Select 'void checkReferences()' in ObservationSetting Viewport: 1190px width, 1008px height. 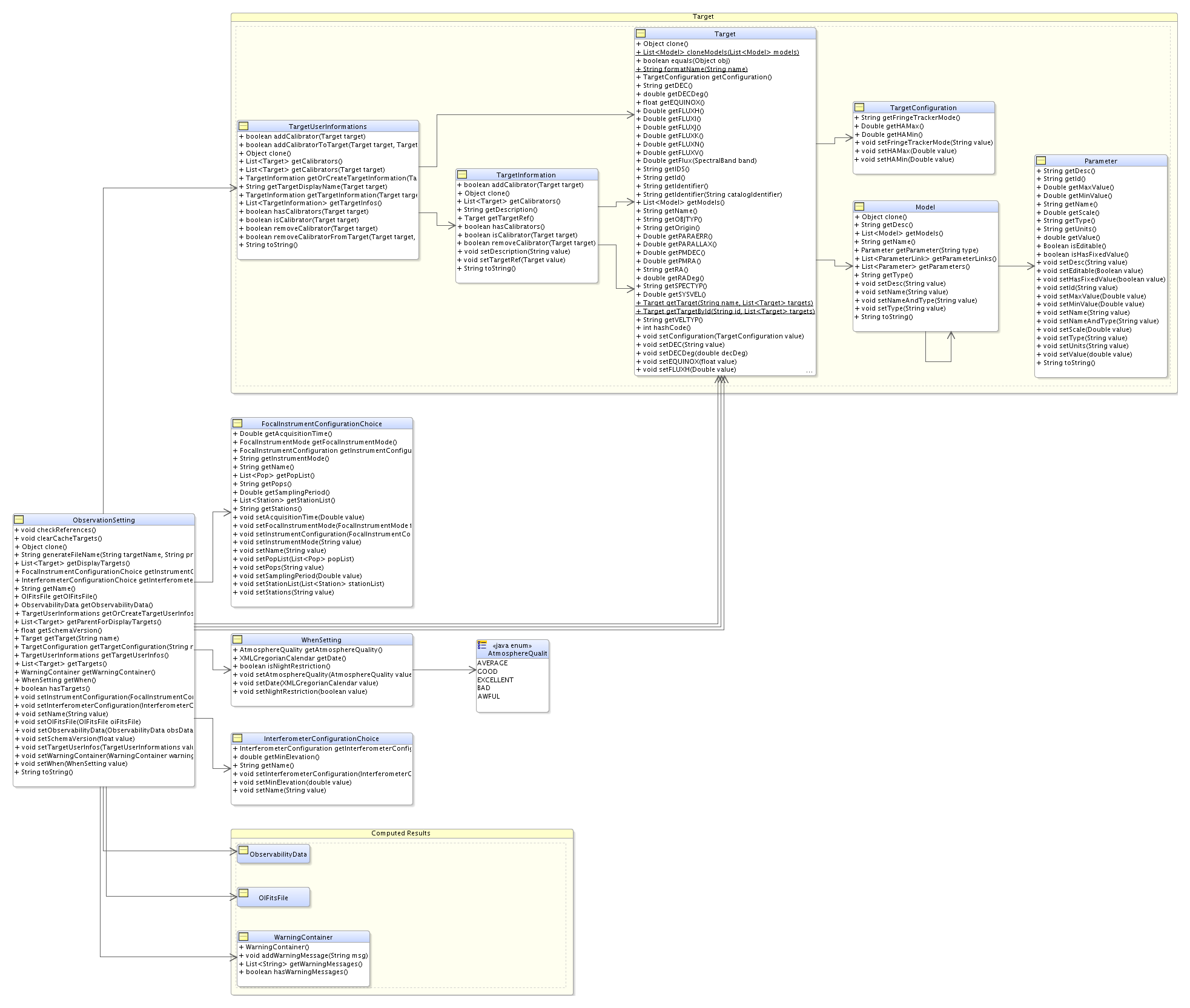pyautogui.click(x=55, y=530)
